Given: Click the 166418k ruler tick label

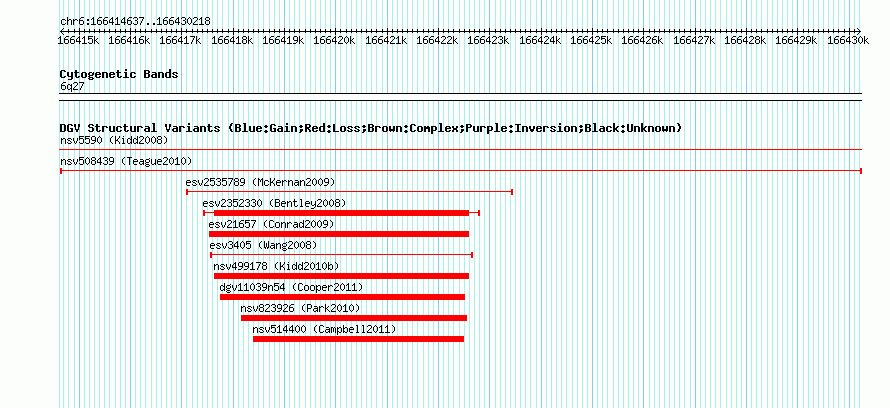Looking at the screenshot, I should 232,40.
